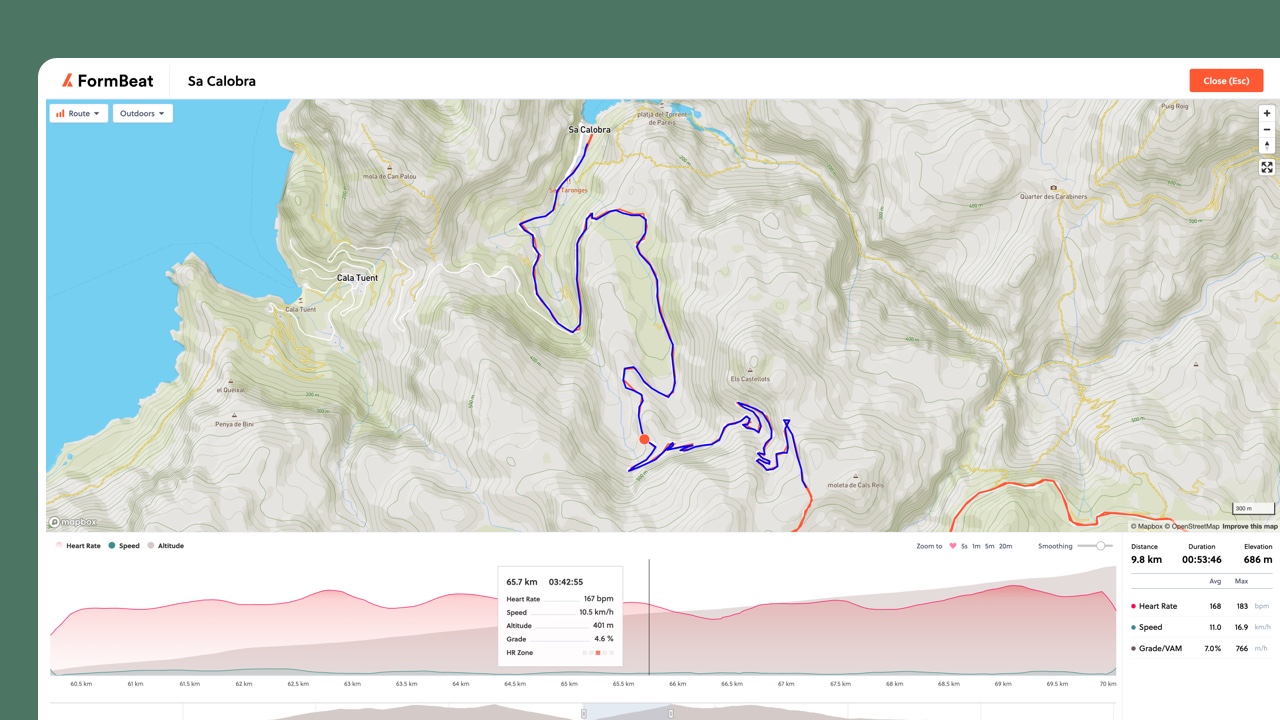Click 63 km tick on chart axis
The image size is (1280, 720).
[352, 684]
